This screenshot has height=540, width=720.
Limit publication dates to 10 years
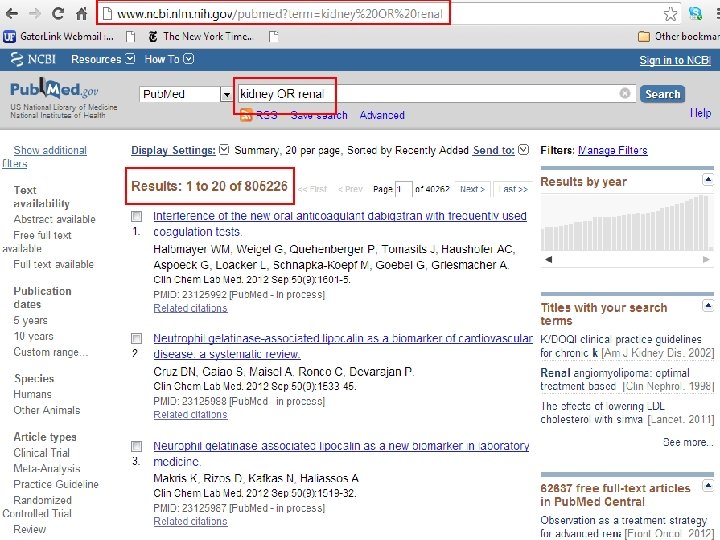click(33, 337)
